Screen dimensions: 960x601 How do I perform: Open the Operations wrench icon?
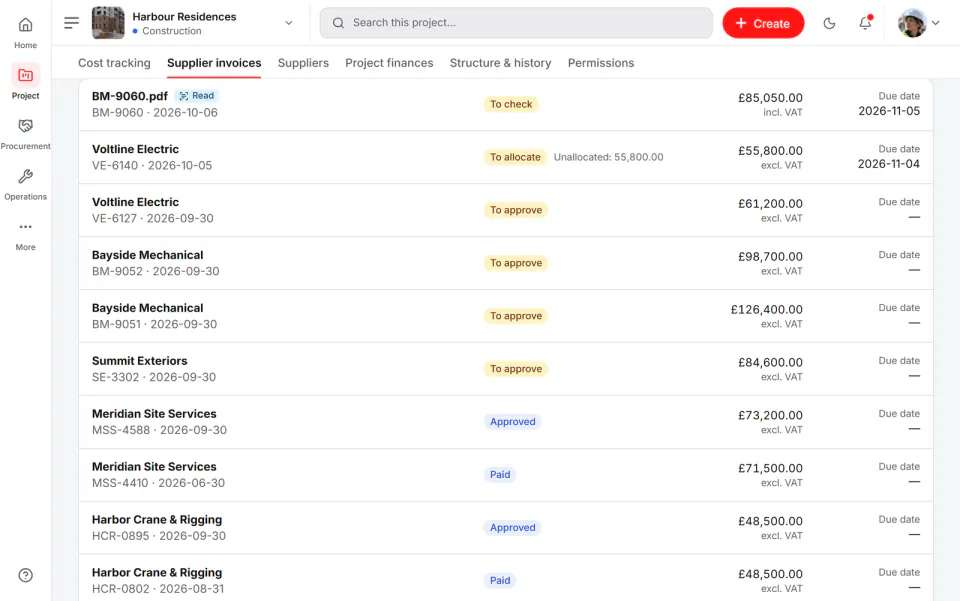pyautogui.click(x=25, y=176)
